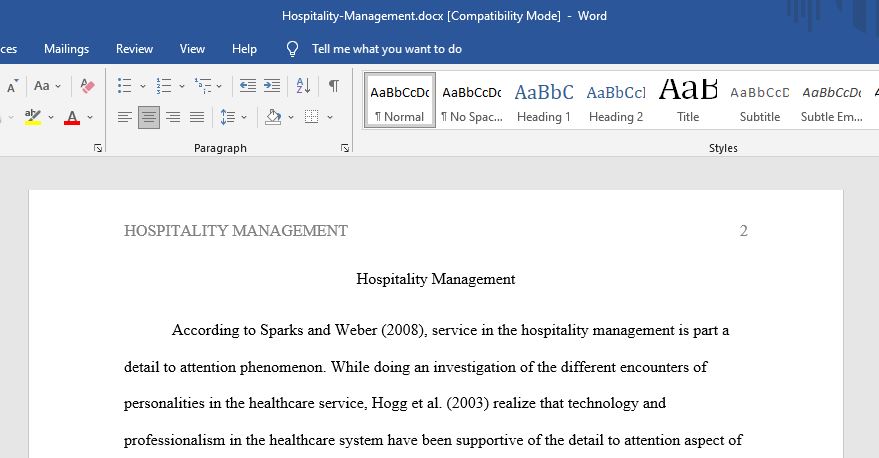Open Font Color dropdown arrow
879x458 pixels.
click(90, 117)
